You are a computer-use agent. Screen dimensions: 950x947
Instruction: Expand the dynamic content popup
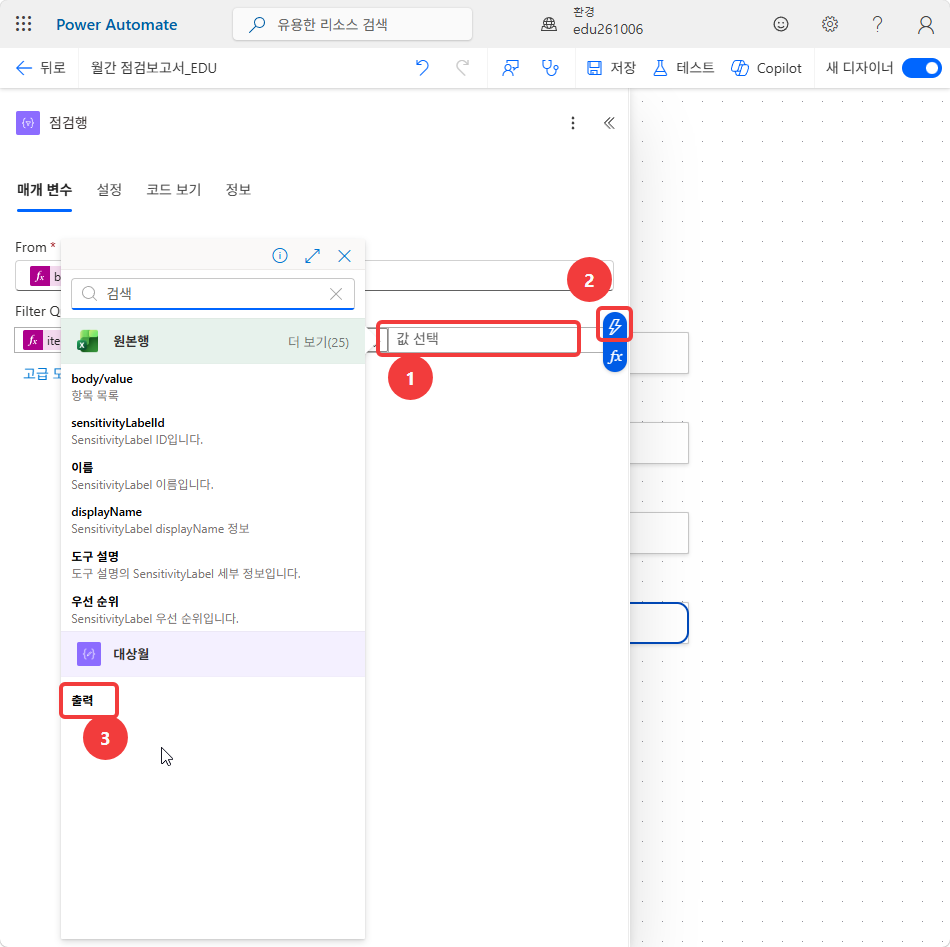tap(312, 256)
